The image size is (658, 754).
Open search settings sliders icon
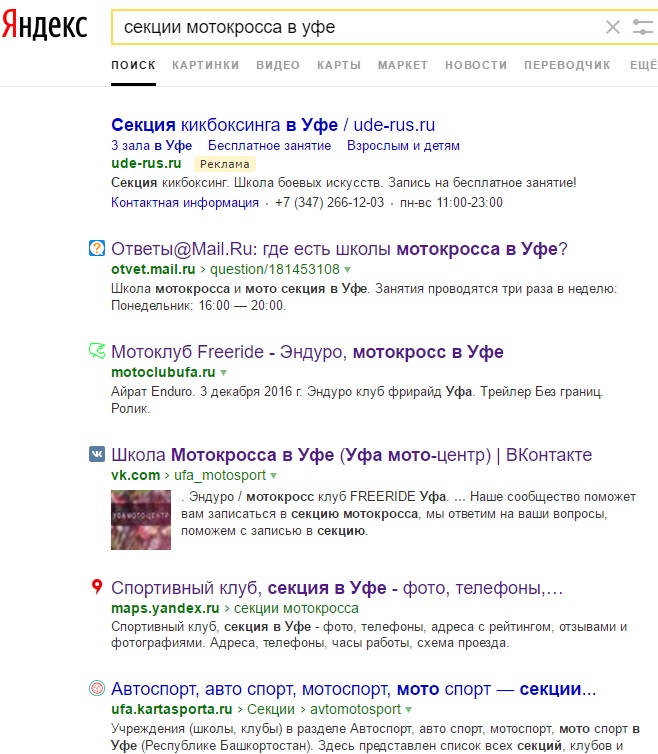click(643, 27)
